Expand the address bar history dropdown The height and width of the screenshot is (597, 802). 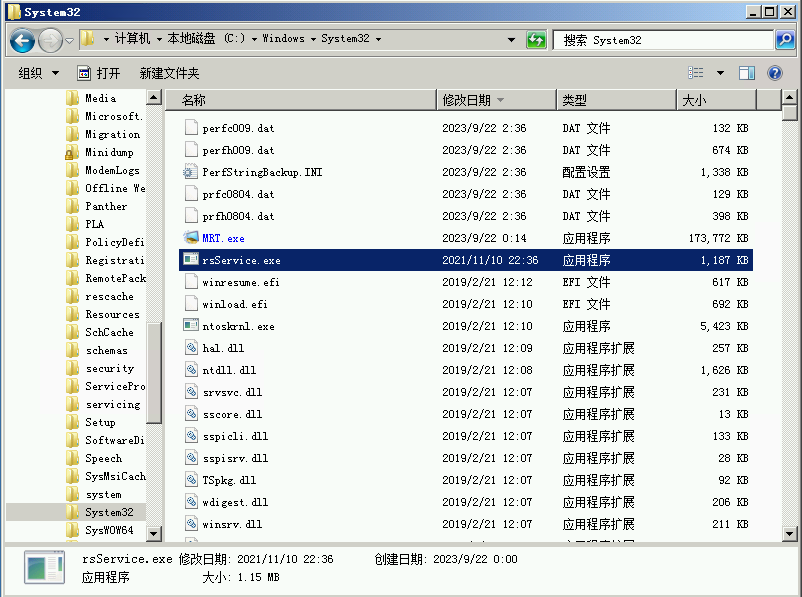coord(512,40)
